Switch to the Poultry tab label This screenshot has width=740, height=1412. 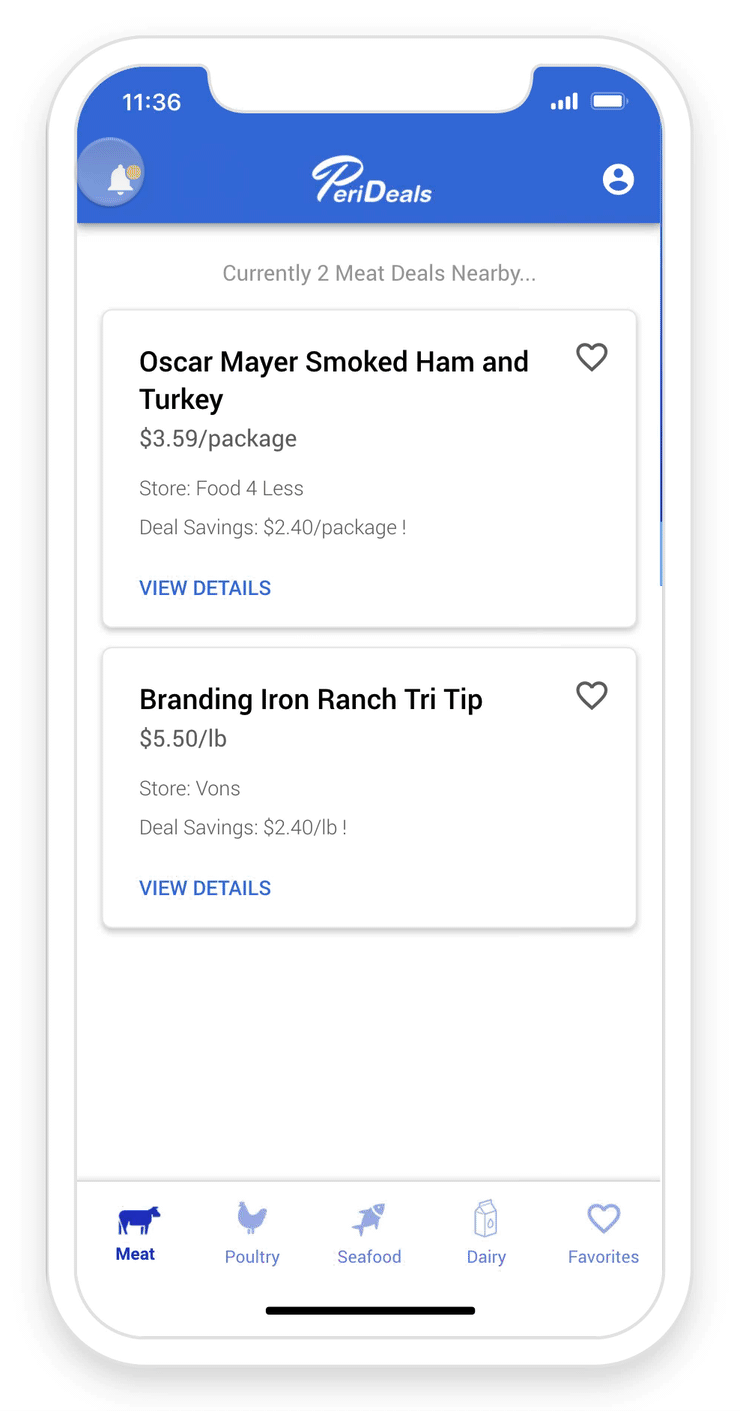tap(252, 1257)
